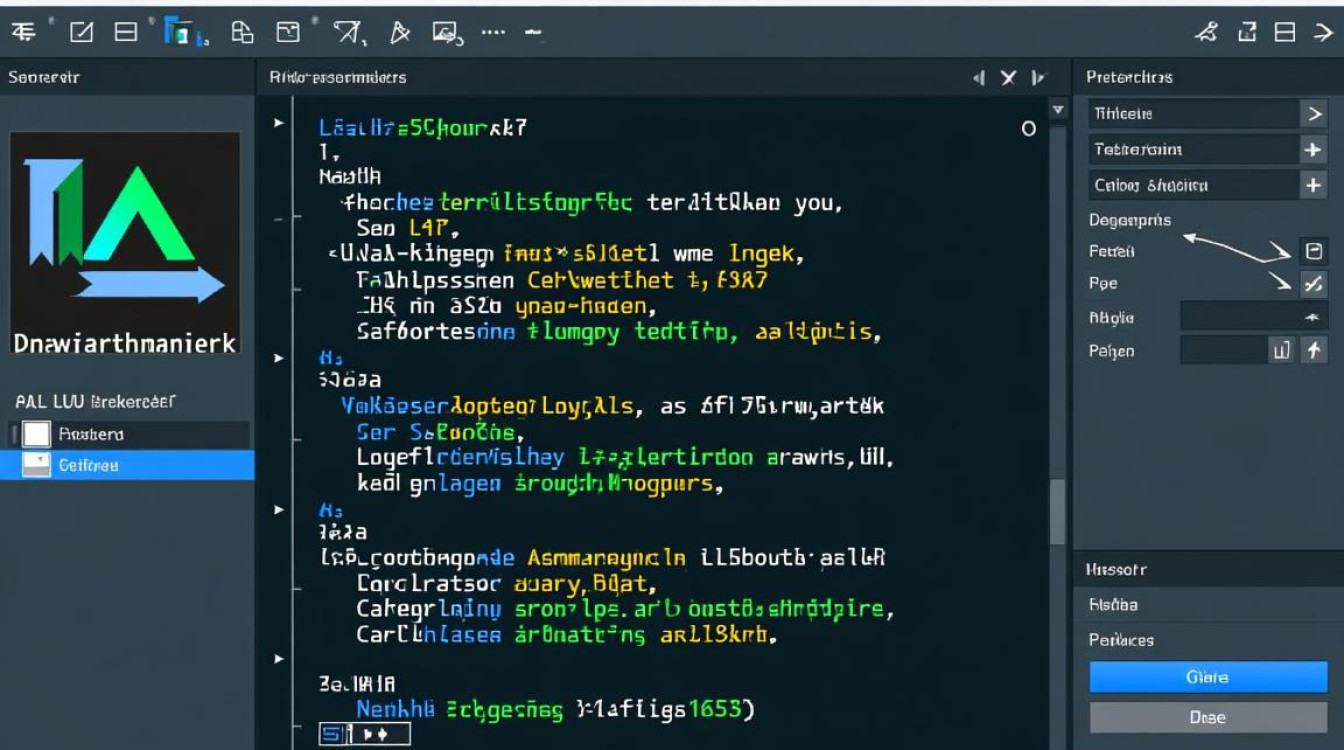Click the blue bar chart icon in toolbar
This screenshot has width=1344, height=750.
pyautogui.click(x=181, y=33)
